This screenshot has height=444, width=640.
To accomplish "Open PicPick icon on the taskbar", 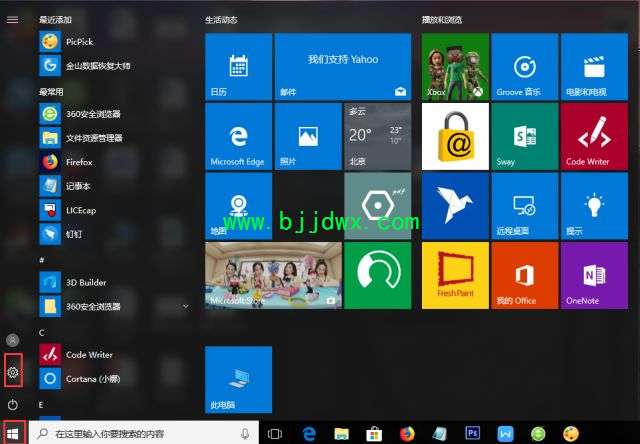I will click(x=571, y=433).
